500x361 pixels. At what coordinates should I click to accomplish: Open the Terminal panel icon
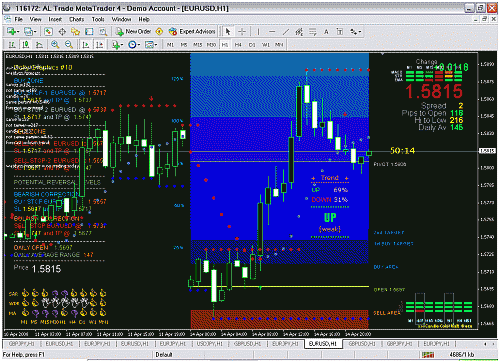[89, 32]
